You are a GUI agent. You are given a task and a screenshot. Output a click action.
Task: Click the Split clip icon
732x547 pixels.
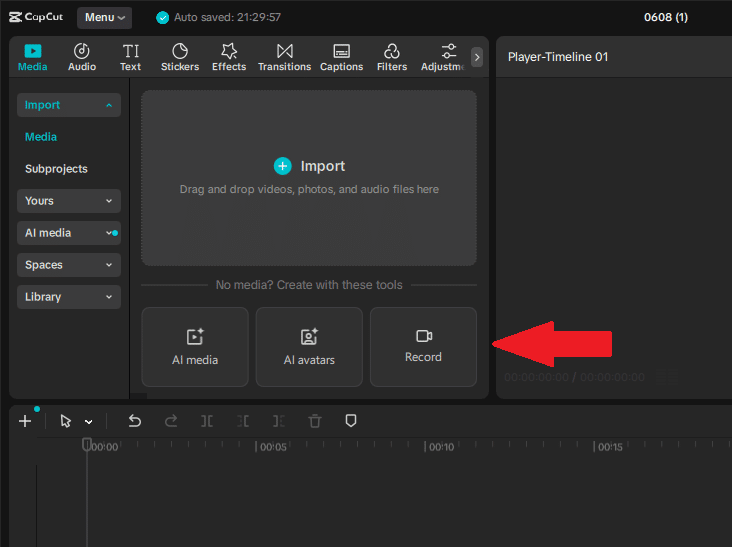(x=207, y=421)
